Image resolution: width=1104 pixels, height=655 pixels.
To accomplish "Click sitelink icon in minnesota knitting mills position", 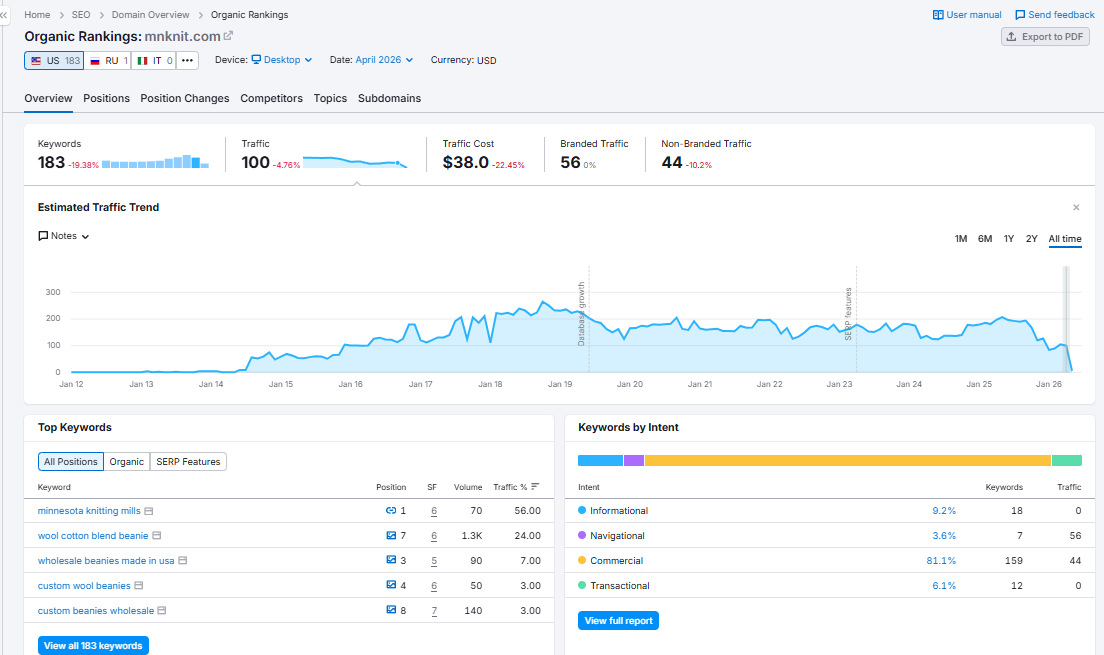I will (x=391, y=511).
